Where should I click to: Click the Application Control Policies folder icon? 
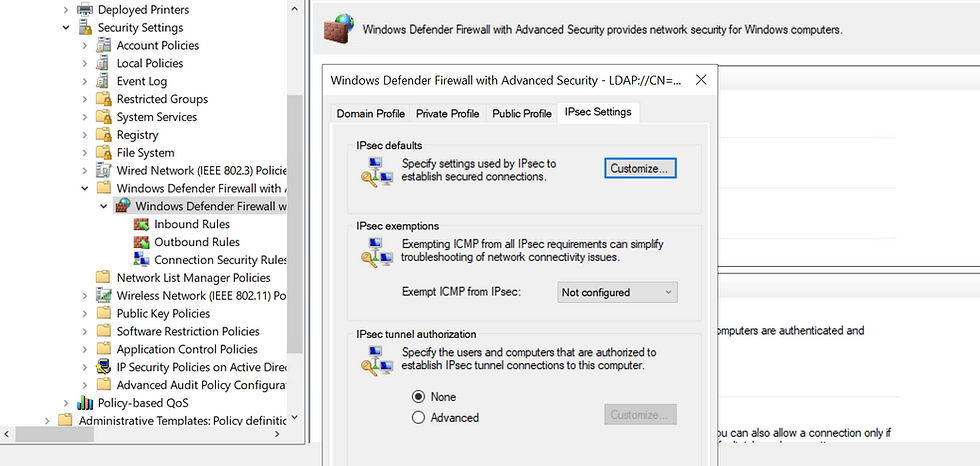[104, 349]
